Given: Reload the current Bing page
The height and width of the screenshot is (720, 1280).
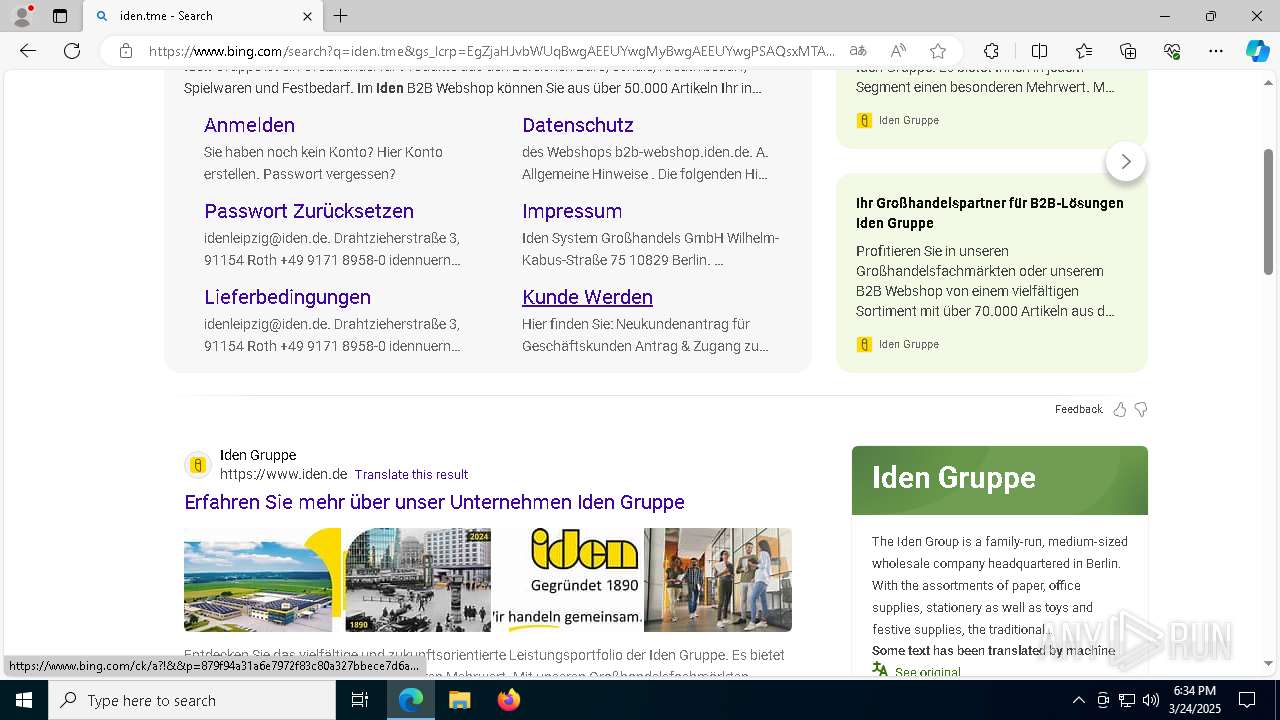Looking at the screenshot, I should (72, 51).
